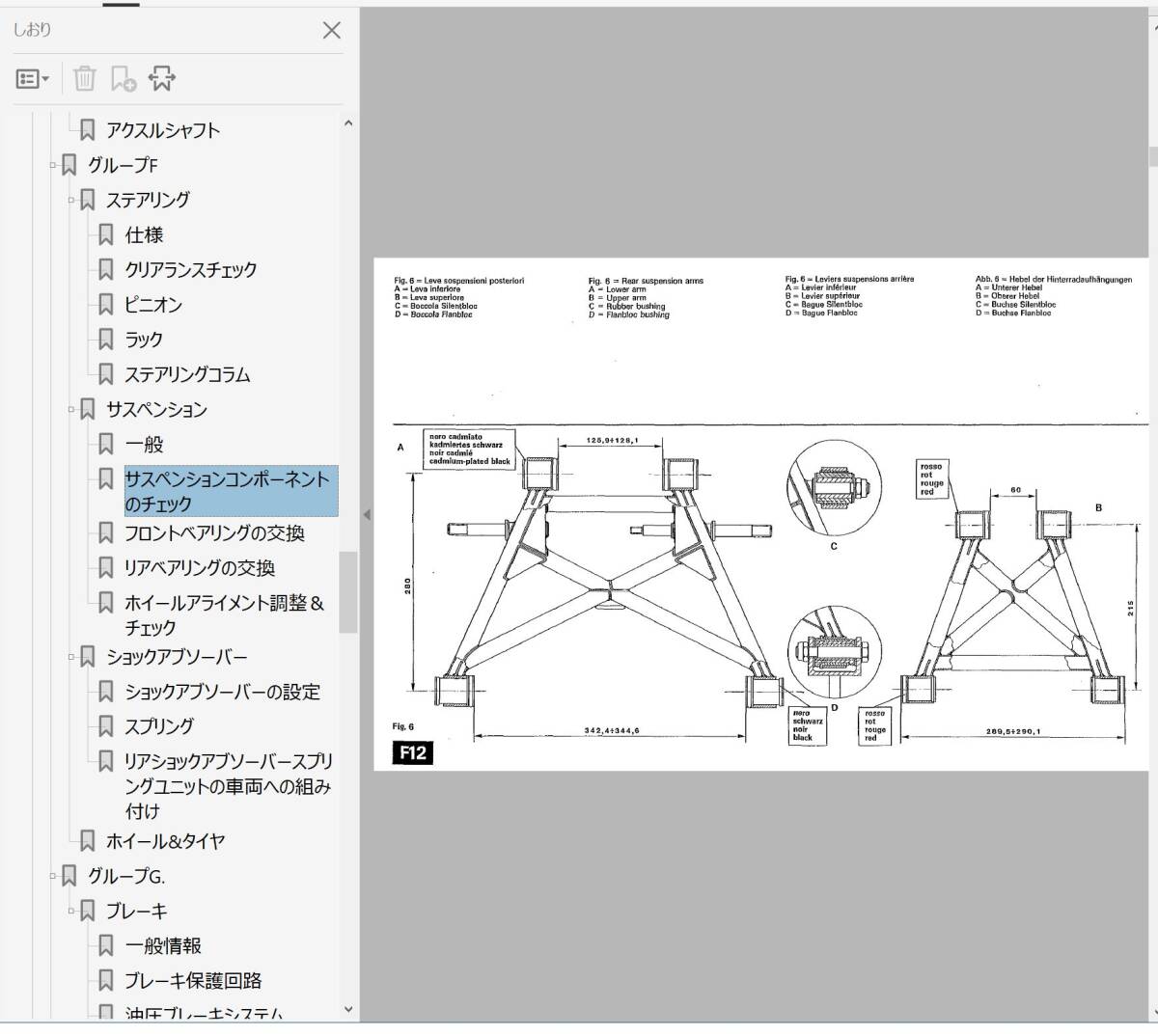Screen dimensions: 1158x1036
Task: Open the 一般 bookmark
Action: coord(144,444)
